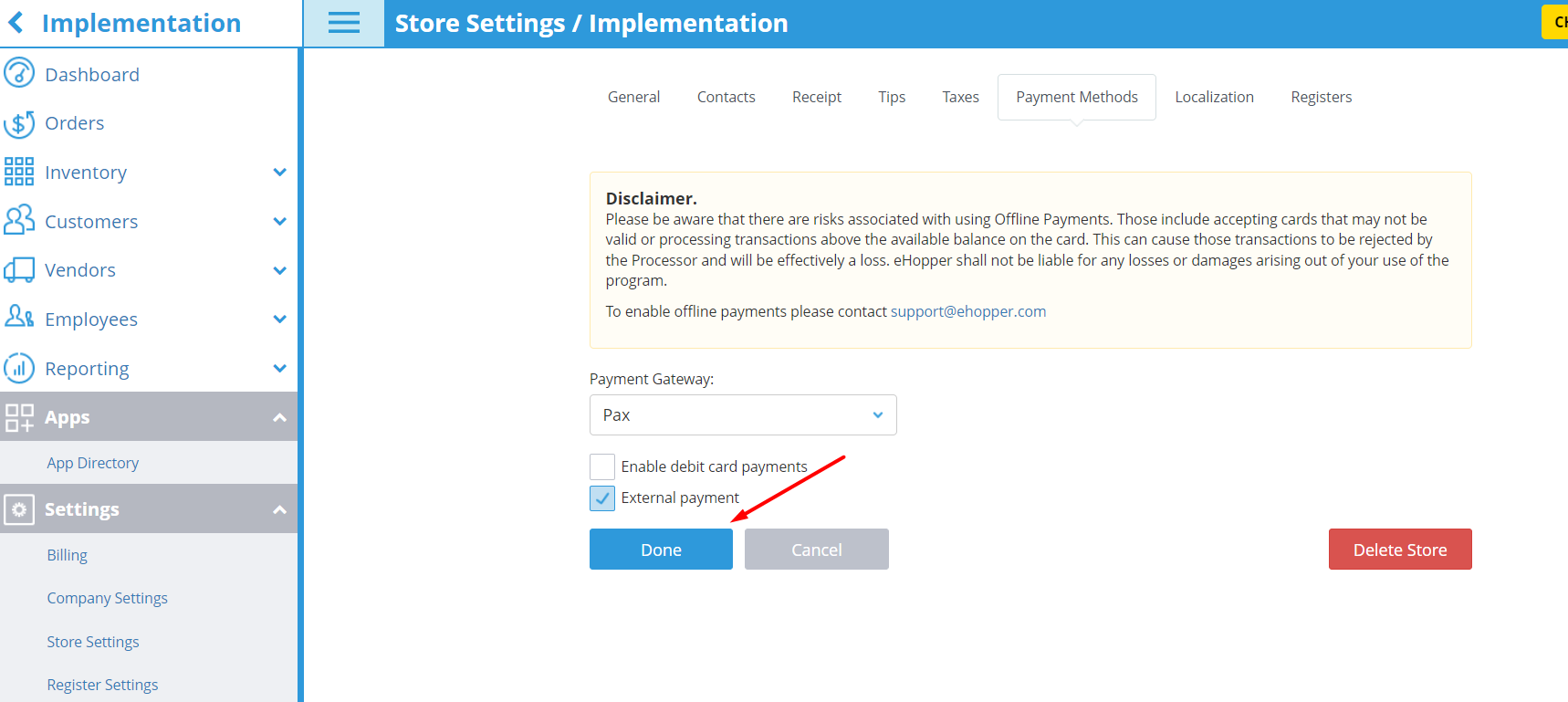Enable debit card payments checkbox

(x=602, y=466)
